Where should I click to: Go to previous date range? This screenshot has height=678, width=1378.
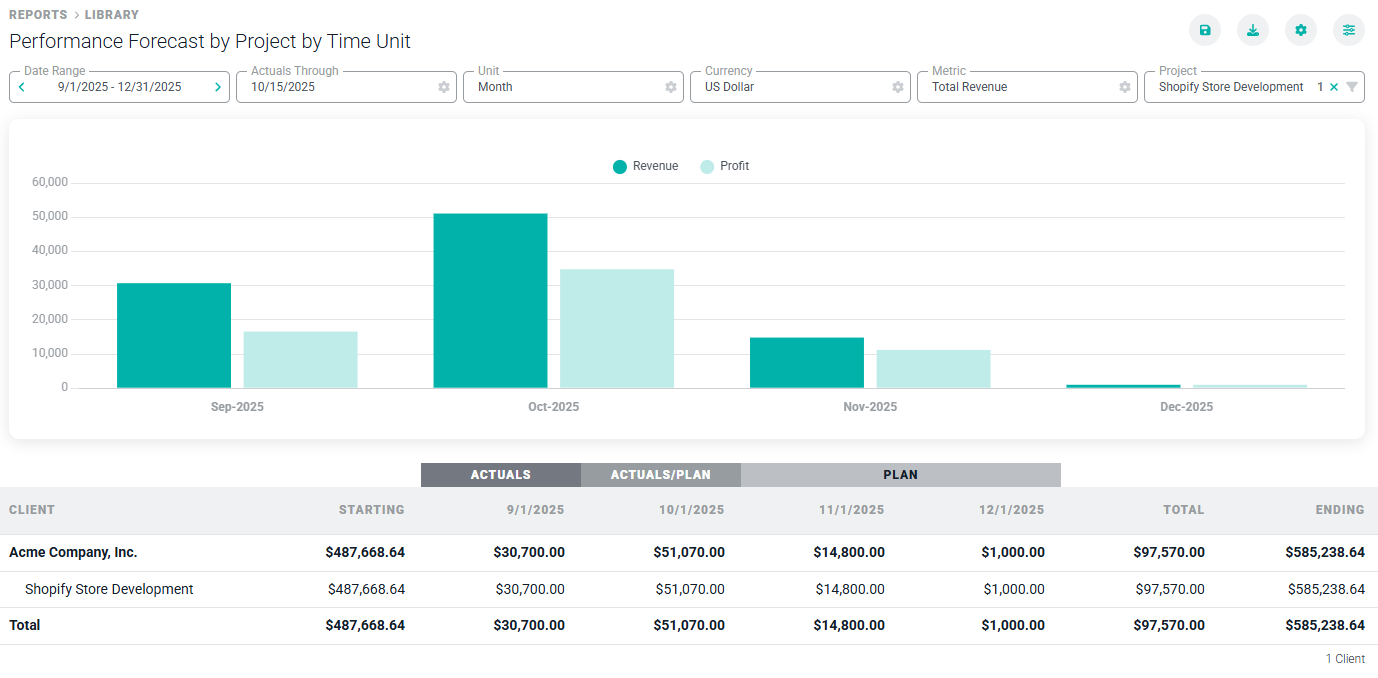[22, 87]
